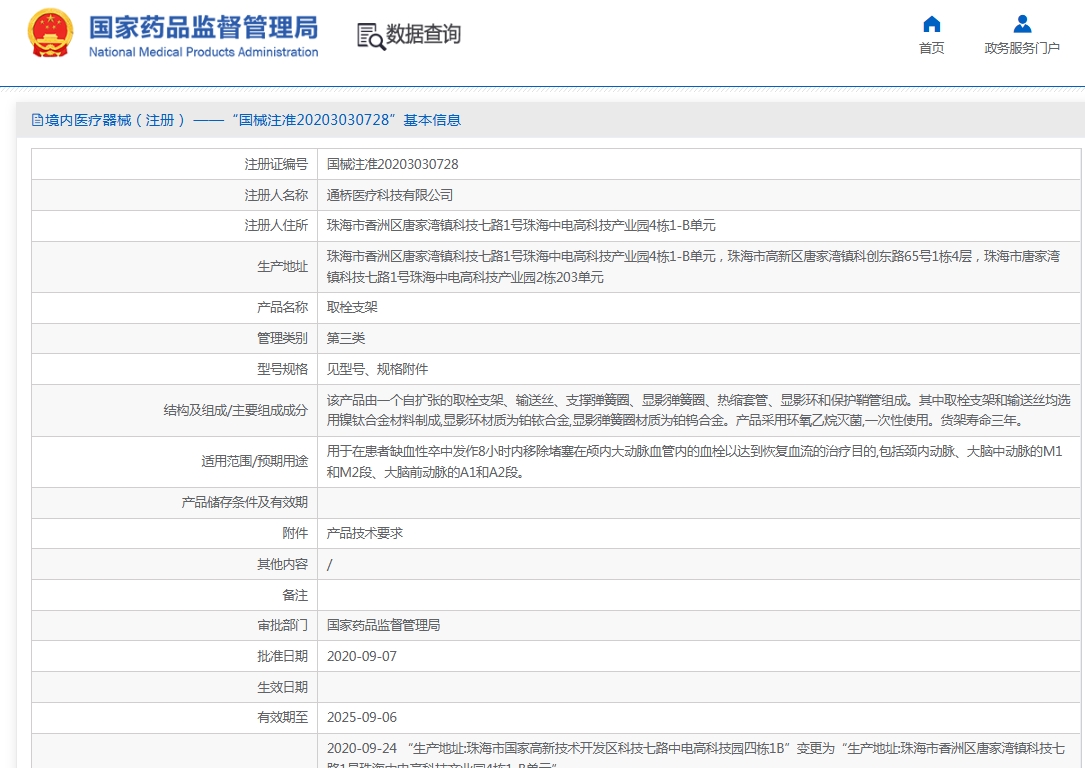Click the 备注 row label
This screenshot has width=1085, height=768.
click(x=295, y=595)
